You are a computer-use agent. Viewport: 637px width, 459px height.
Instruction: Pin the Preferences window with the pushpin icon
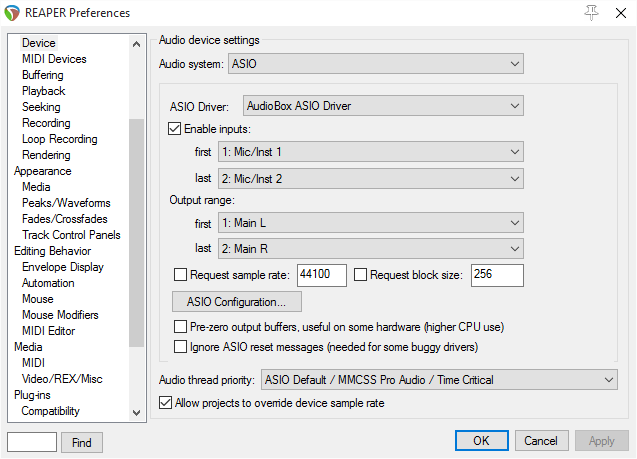point(591,12)
